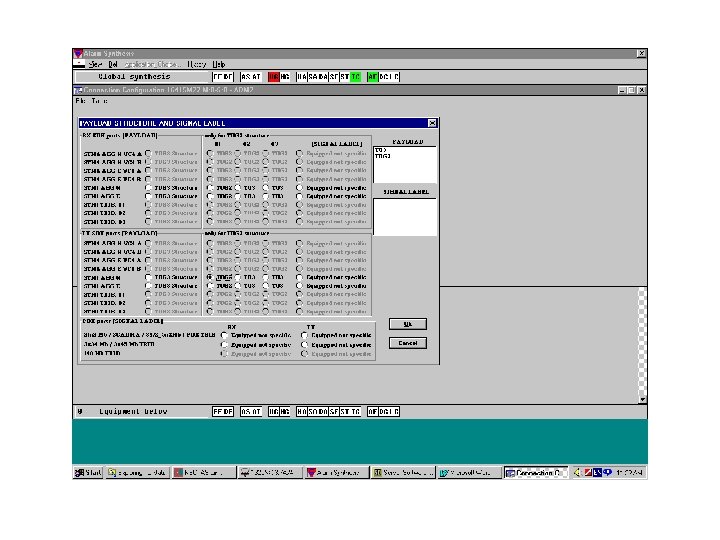Open Application Choice menu in Alarm Synthesis
The image size is (720, 540).
152,64
